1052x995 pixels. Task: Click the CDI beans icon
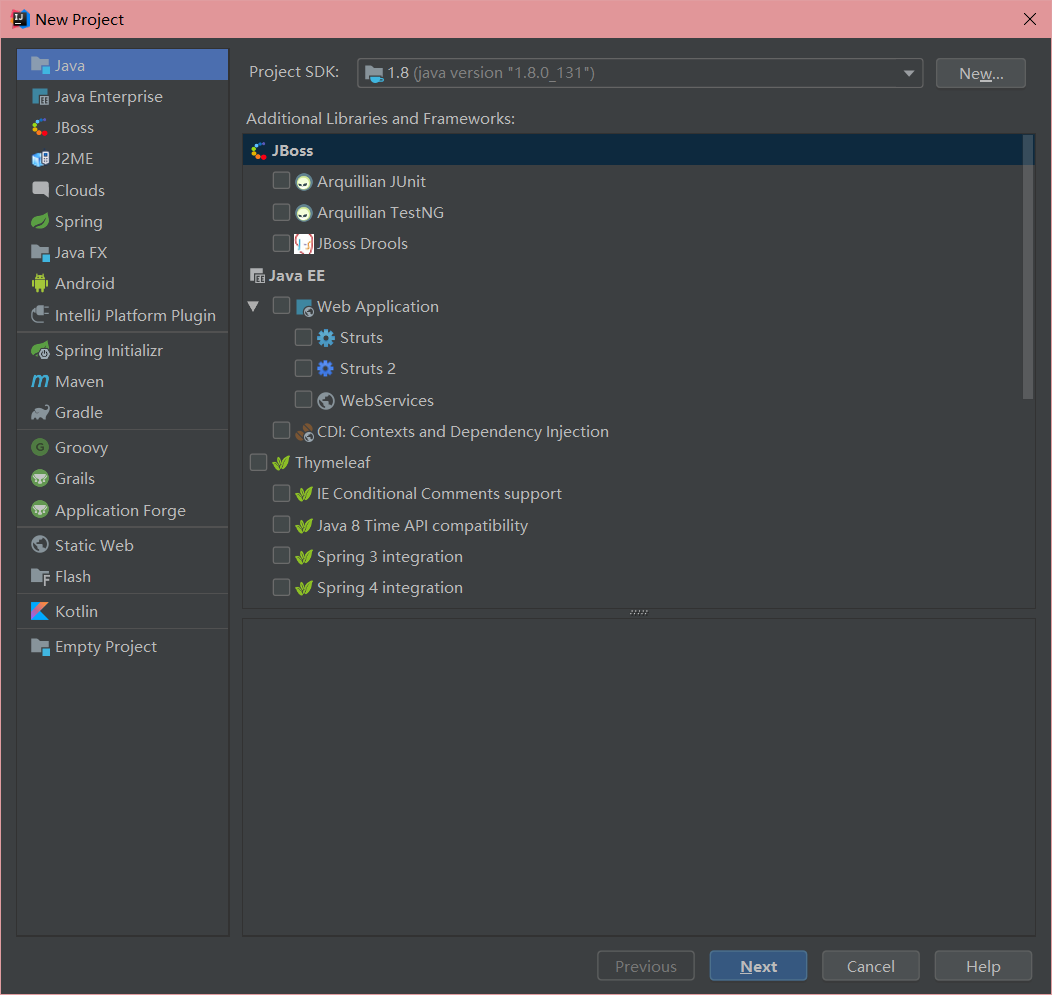point(304,432)
